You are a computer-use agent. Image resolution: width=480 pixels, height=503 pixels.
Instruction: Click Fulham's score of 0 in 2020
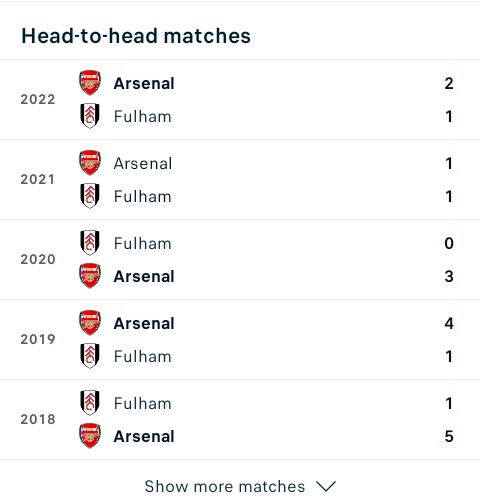click(x=449, y=243)
